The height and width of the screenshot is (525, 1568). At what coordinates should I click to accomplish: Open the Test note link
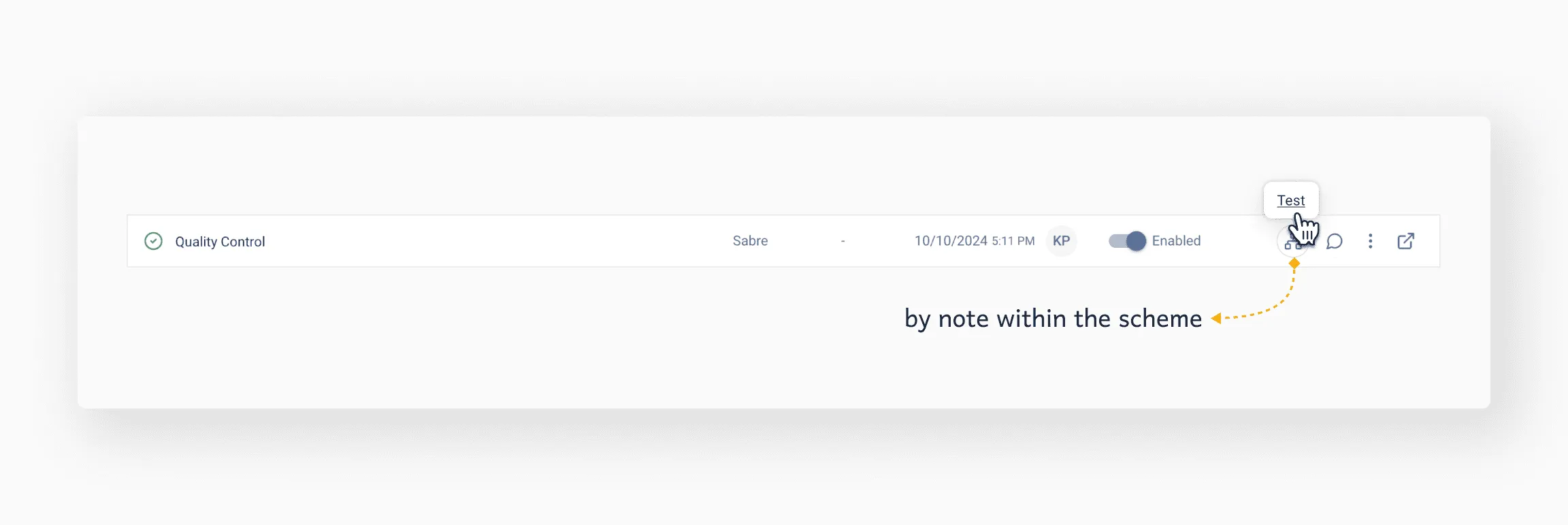click(x=1291, y=200)
